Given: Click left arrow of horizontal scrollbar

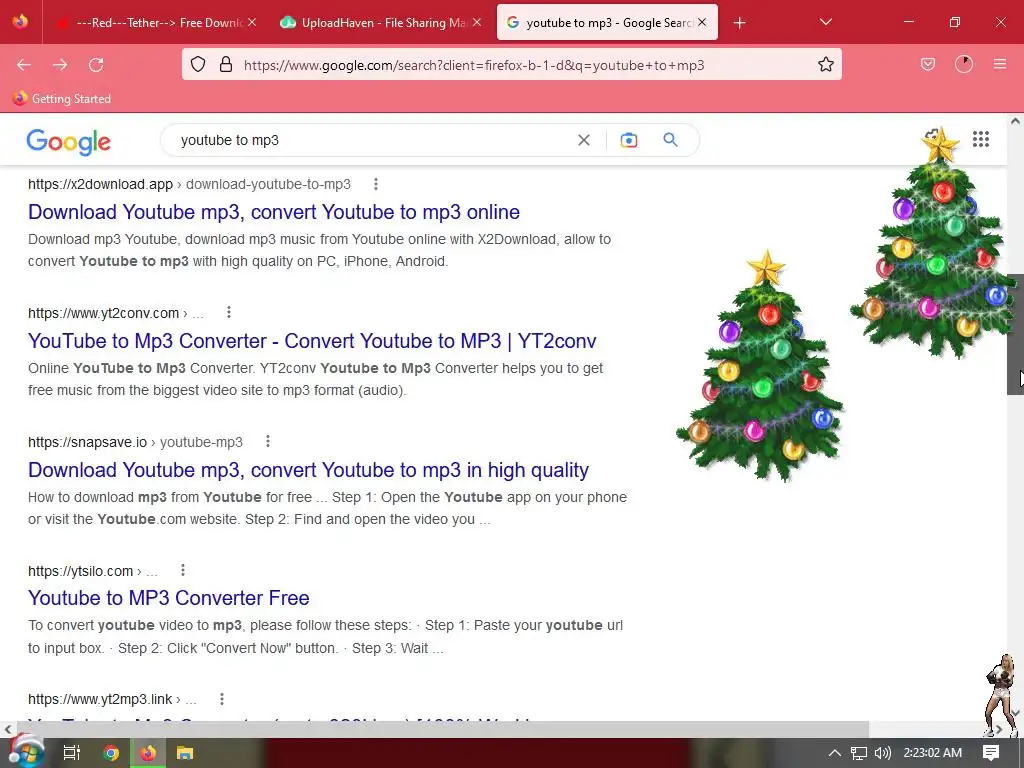Looking at the screenshot, I should (x=7, y=729).
